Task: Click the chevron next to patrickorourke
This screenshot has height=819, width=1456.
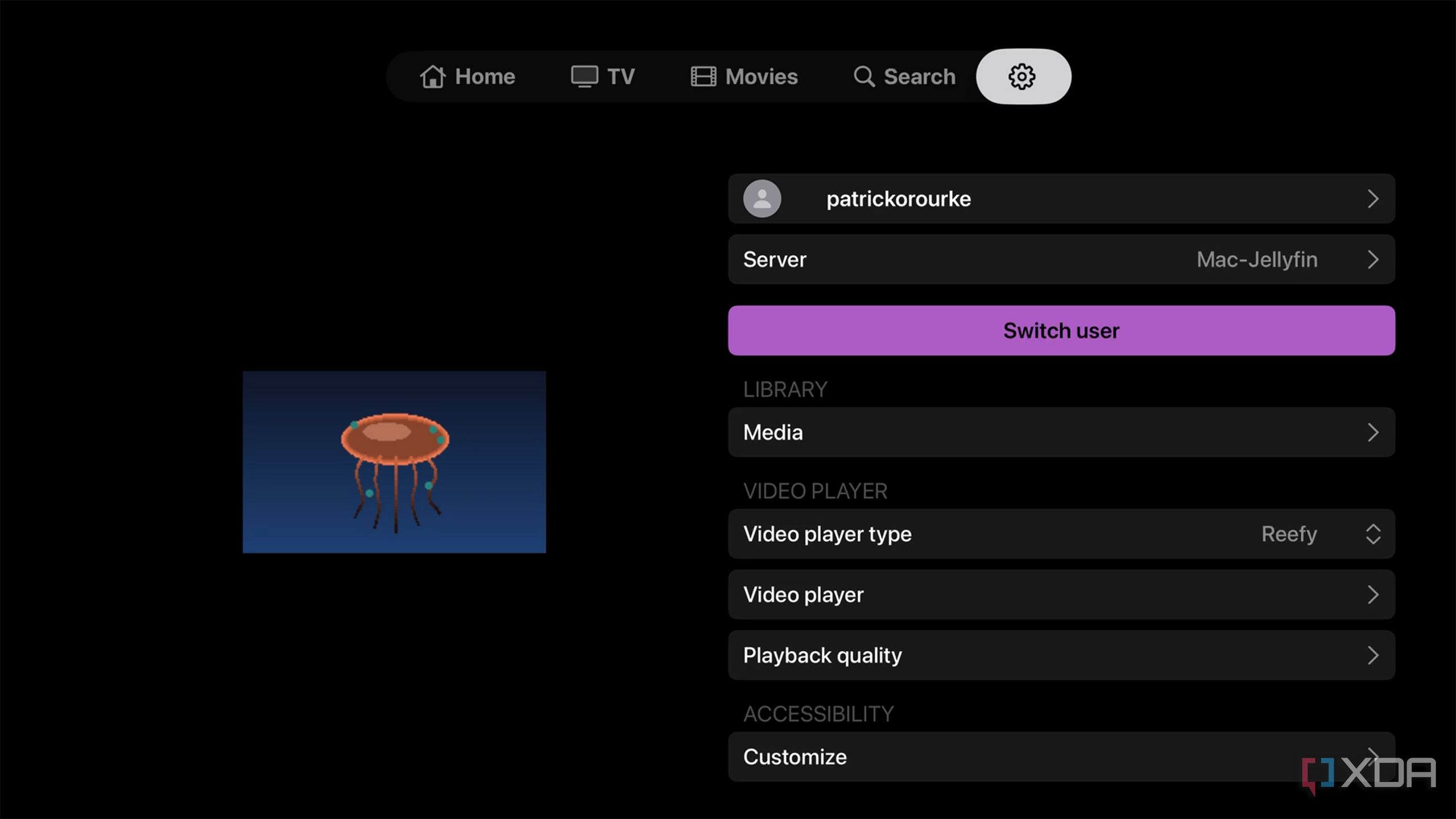Action: pyautogui.click(x=1373, y=198)
